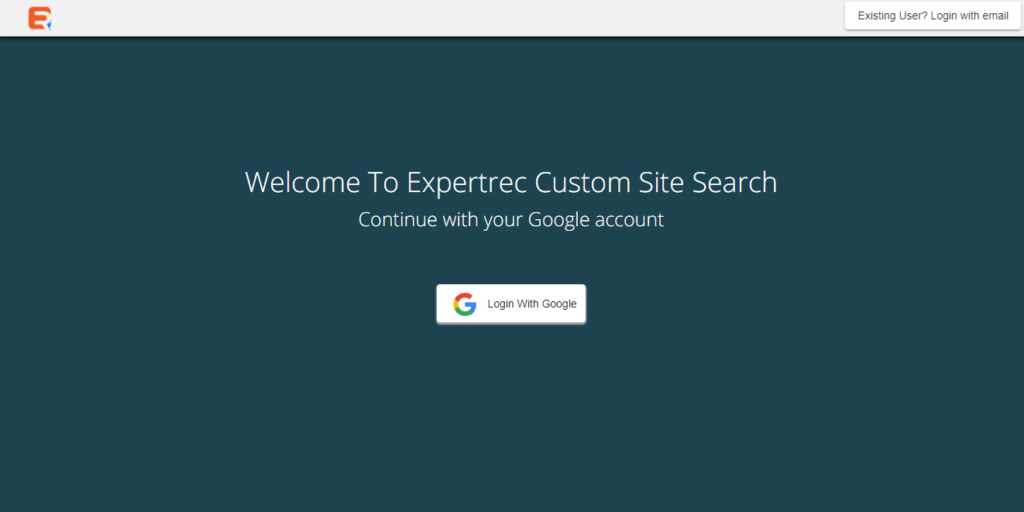
Task: Click the Existing User? text
Action: 892,16
